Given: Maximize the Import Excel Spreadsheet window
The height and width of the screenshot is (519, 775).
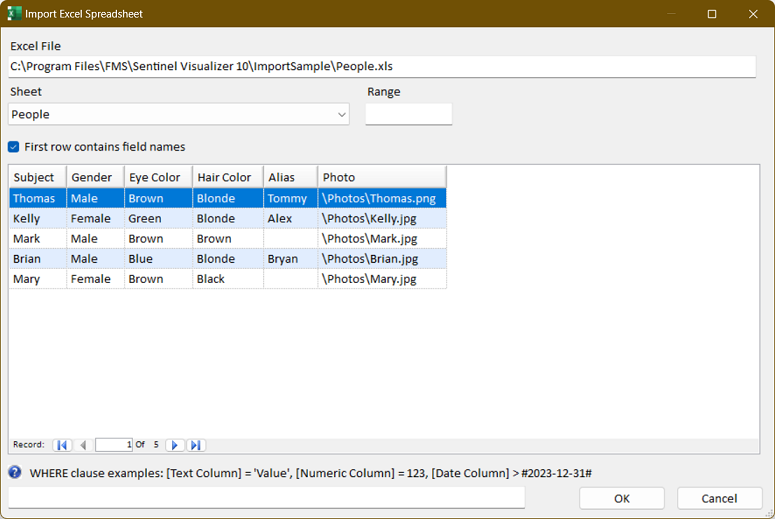Looking at the screenshot, I should (712, 14).
